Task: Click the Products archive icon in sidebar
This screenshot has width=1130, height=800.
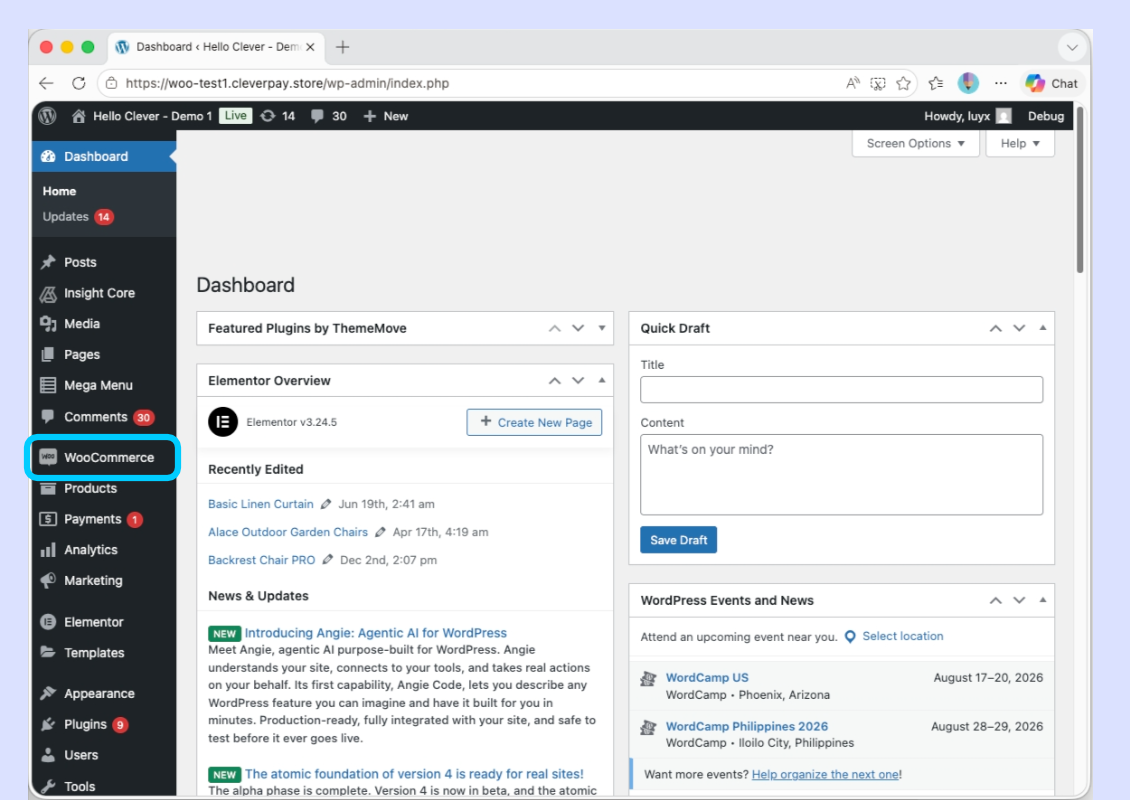Action: pos(48,489)
